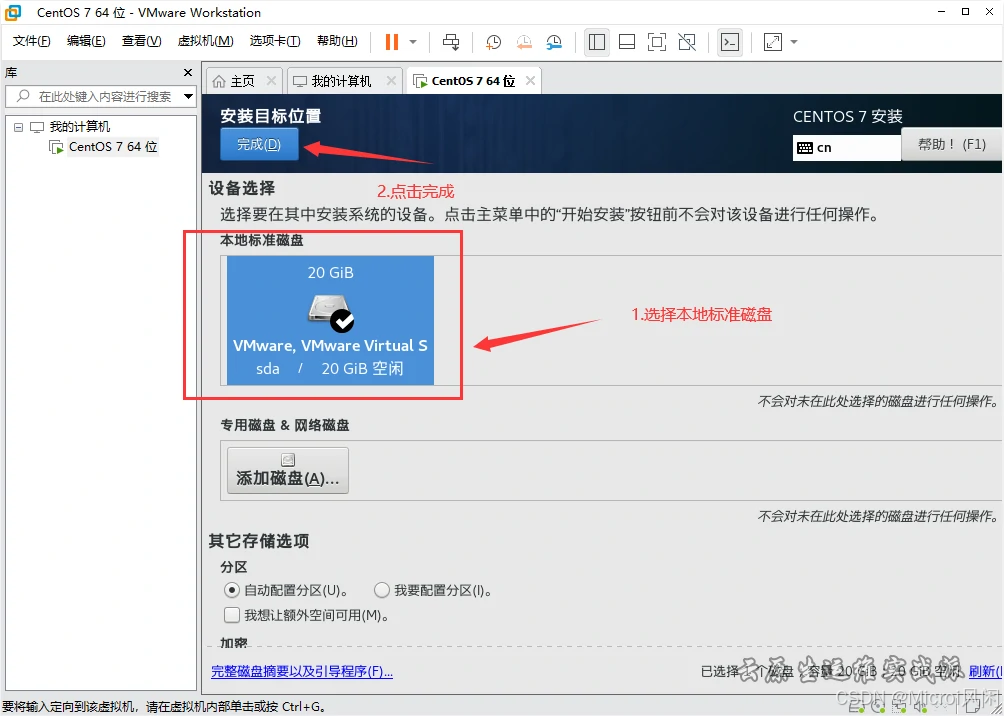Toggle the library sidebar view icon
Viewport: 1004px width, 716px height.
point(597,42)
